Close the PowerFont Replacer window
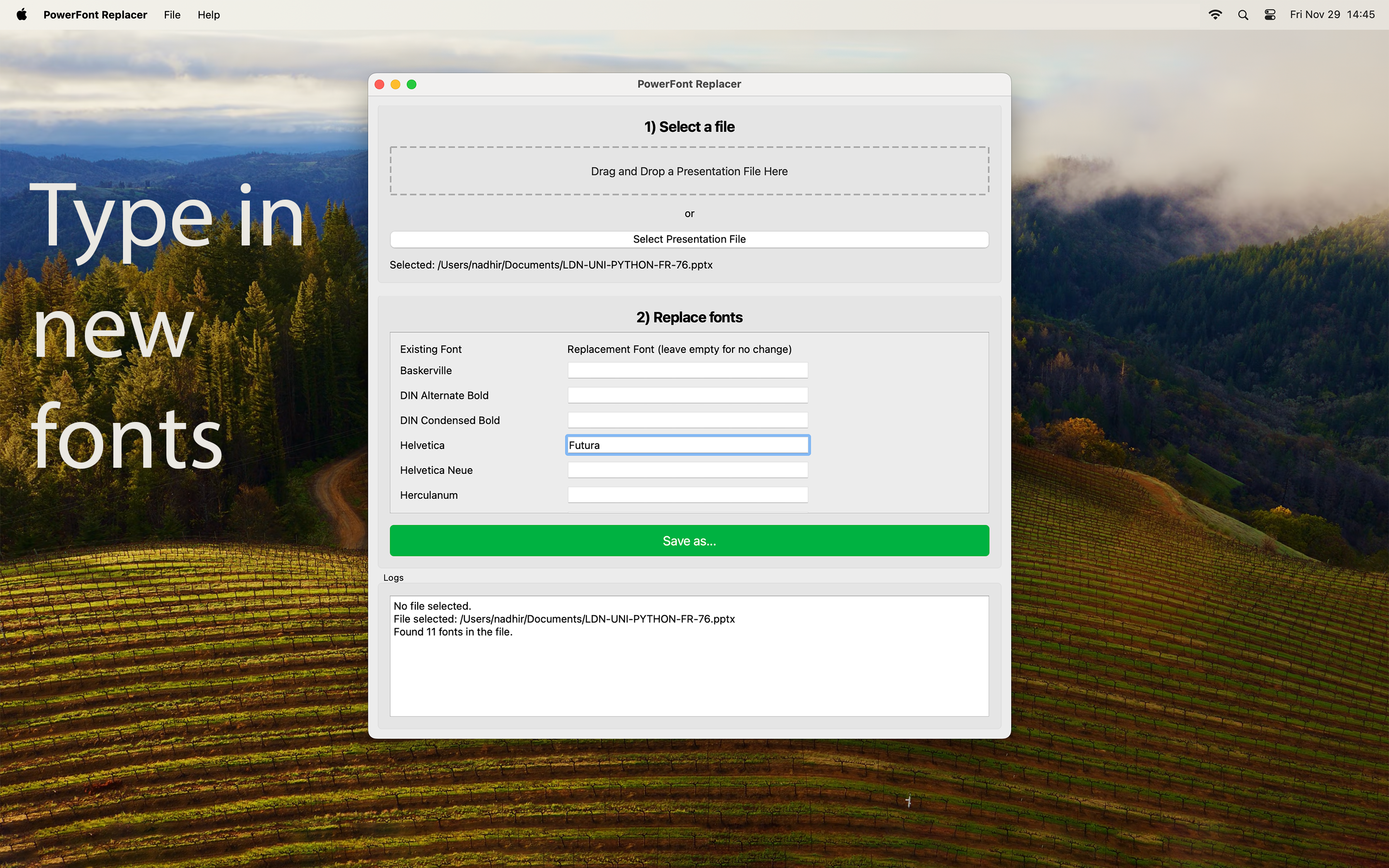 click(x=380, y=84)
